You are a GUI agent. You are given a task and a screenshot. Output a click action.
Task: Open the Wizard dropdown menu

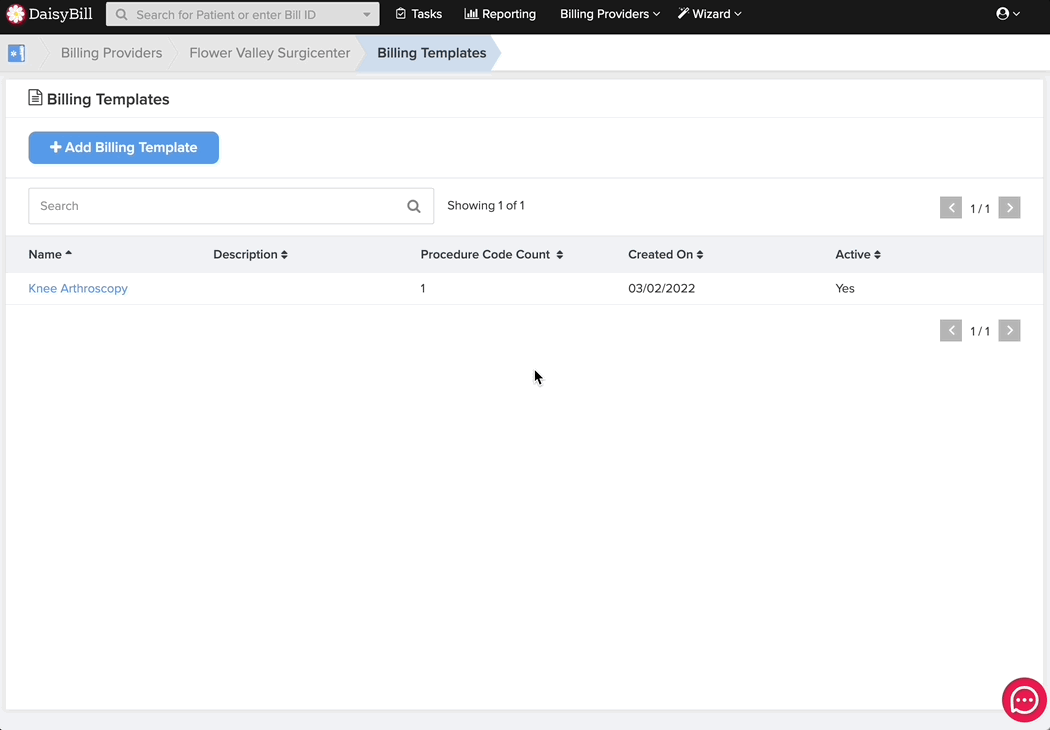pos(709,14)
